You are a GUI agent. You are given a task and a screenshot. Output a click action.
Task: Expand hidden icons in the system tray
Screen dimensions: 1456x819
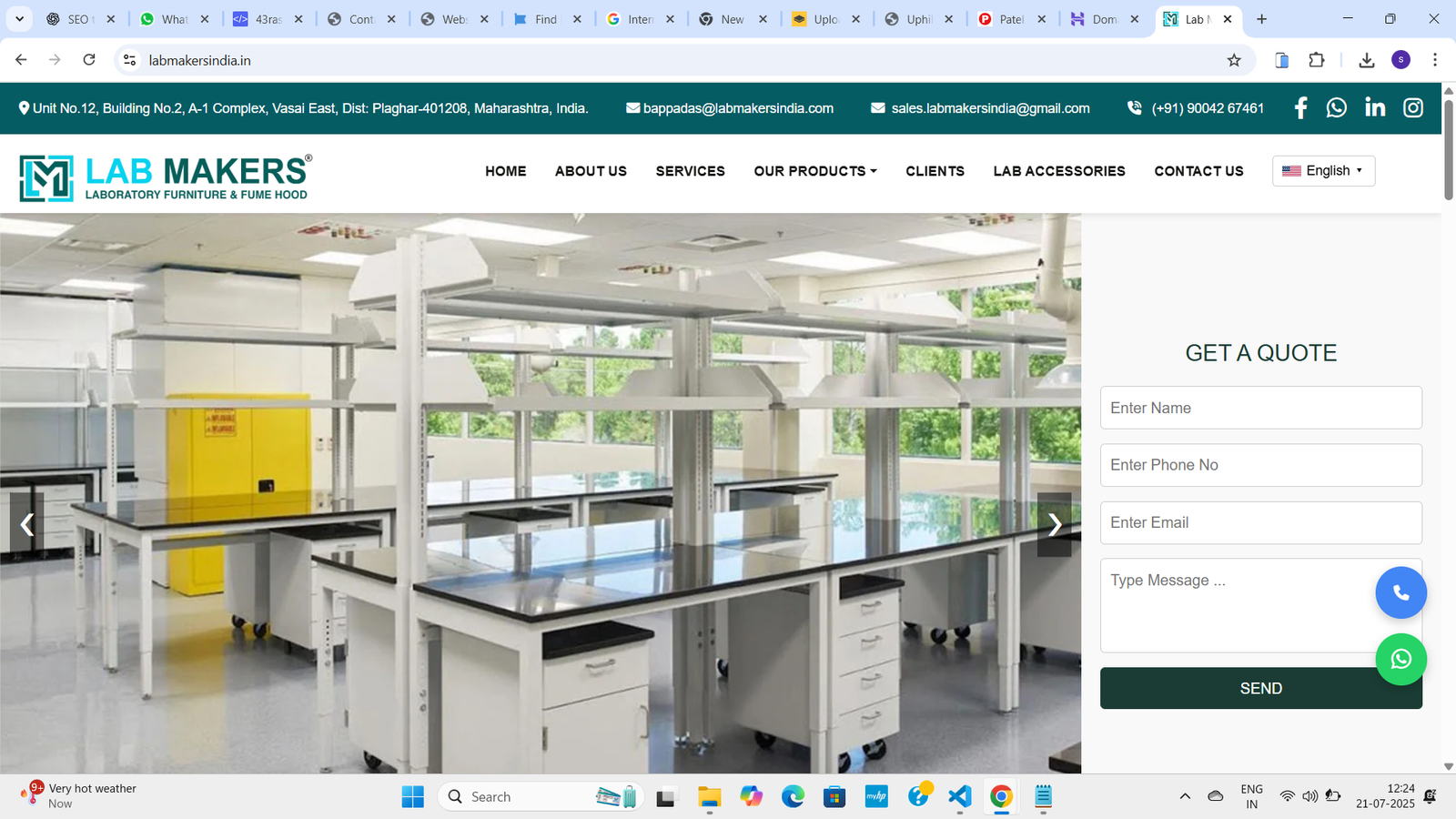point(1186,796)
